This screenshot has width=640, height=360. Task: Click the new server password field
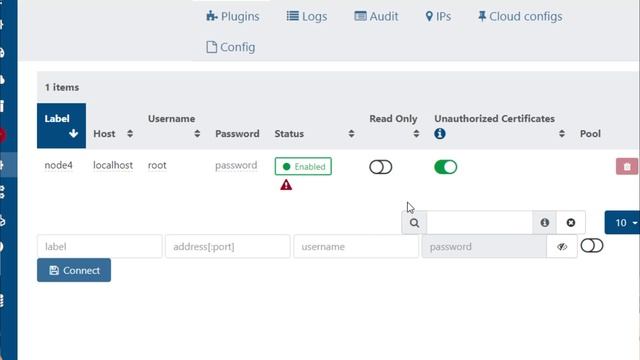(x=484, y=247)
